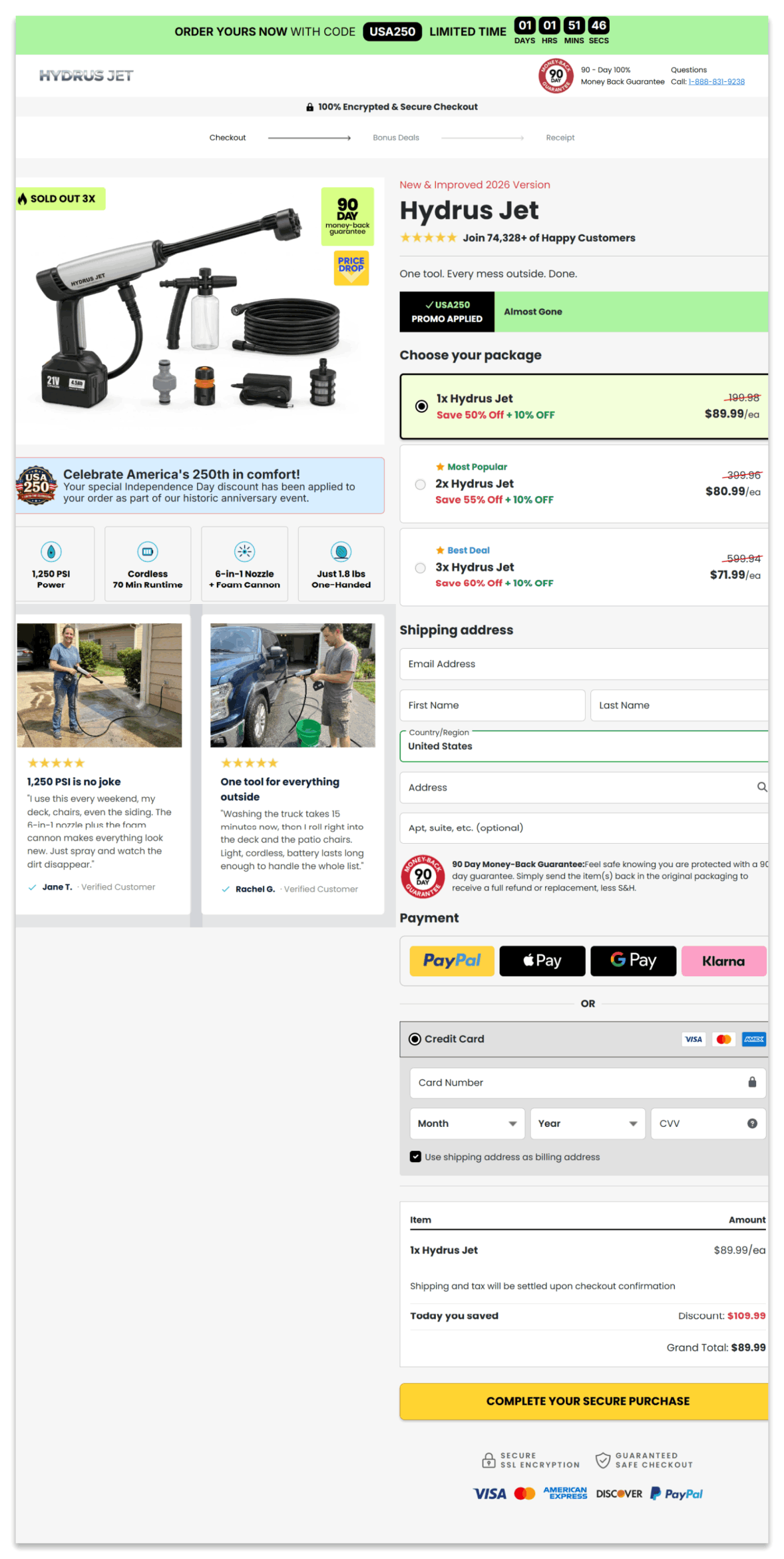This screenshot has height=1559, width=784.
Task: Select the 3x Hydrus Jet package
Action: [584, 567]
